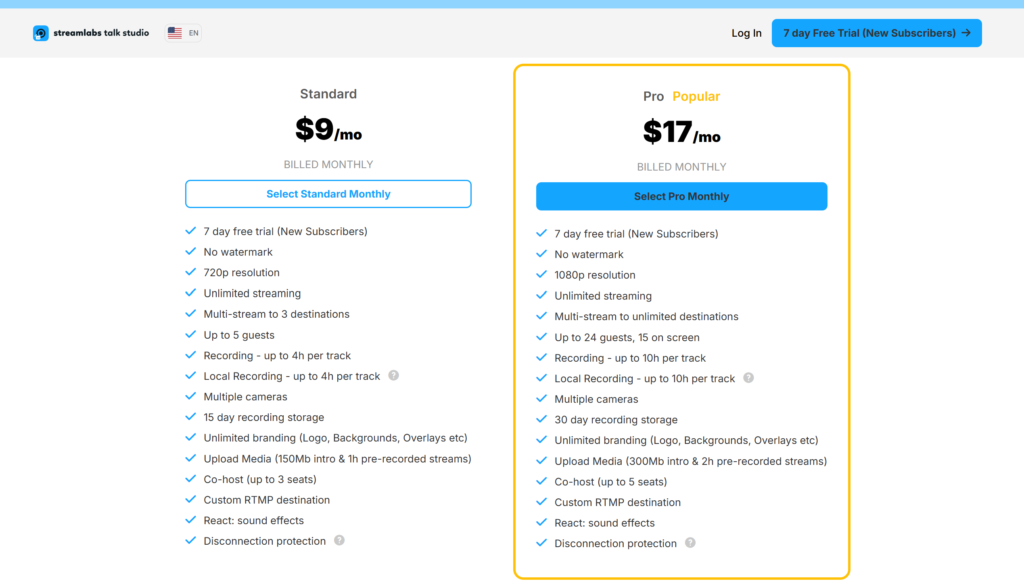1024x583 pixels.
Task: Open Disconnection protection tooltip on Pro plan
Action: (x=691, y=542)
